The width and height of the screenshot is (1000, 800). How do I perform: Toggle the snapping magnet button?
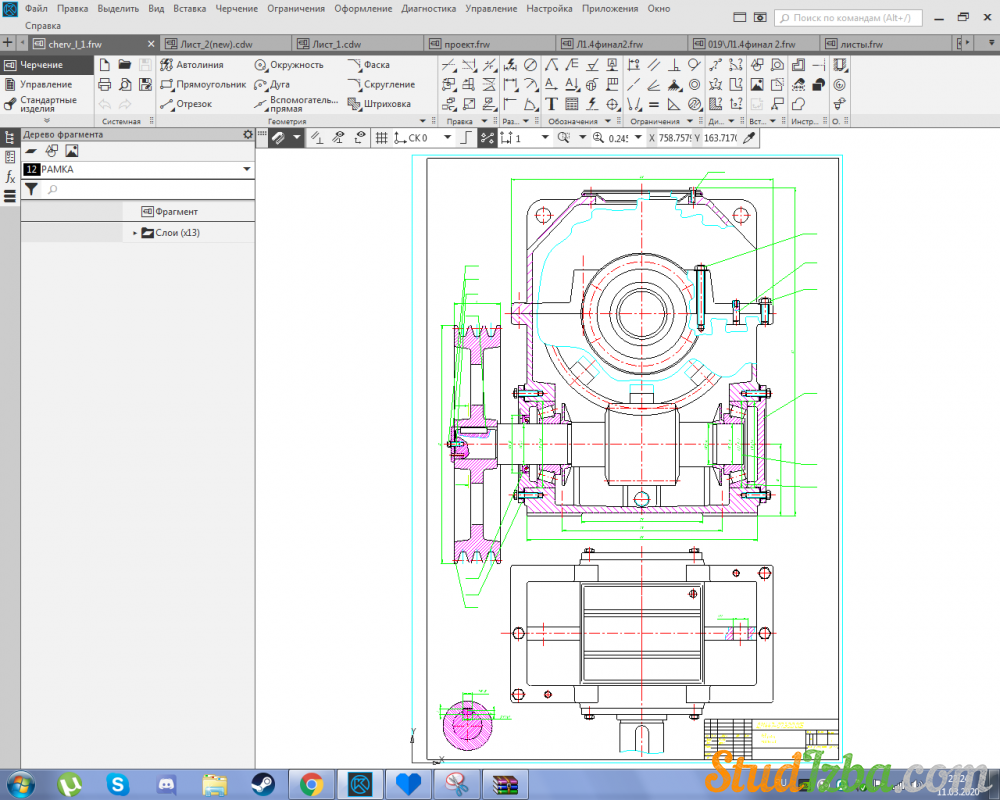[x=279, y=138]
